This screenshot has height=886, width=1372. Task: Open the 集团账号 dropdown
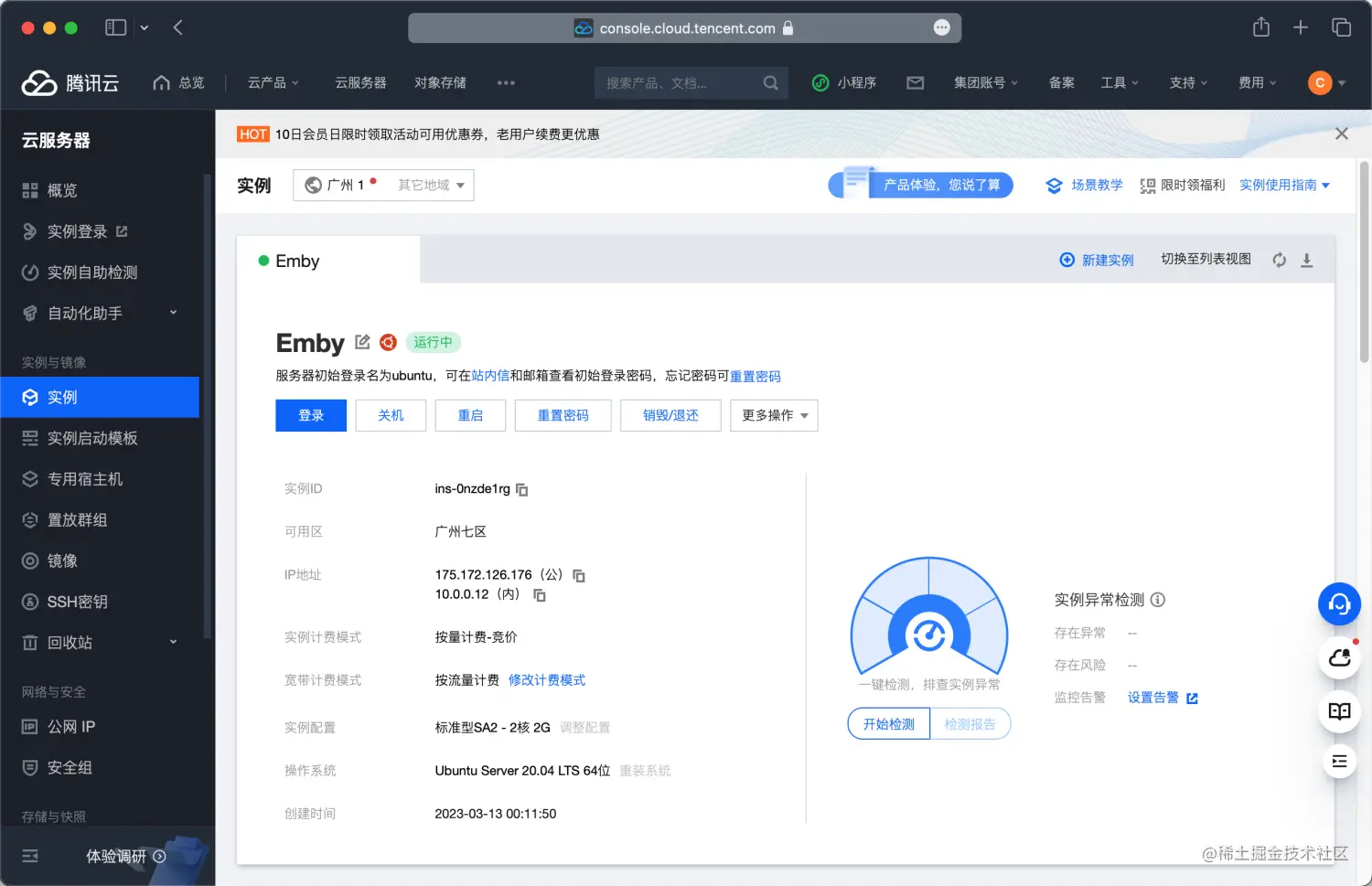[985, 83]
